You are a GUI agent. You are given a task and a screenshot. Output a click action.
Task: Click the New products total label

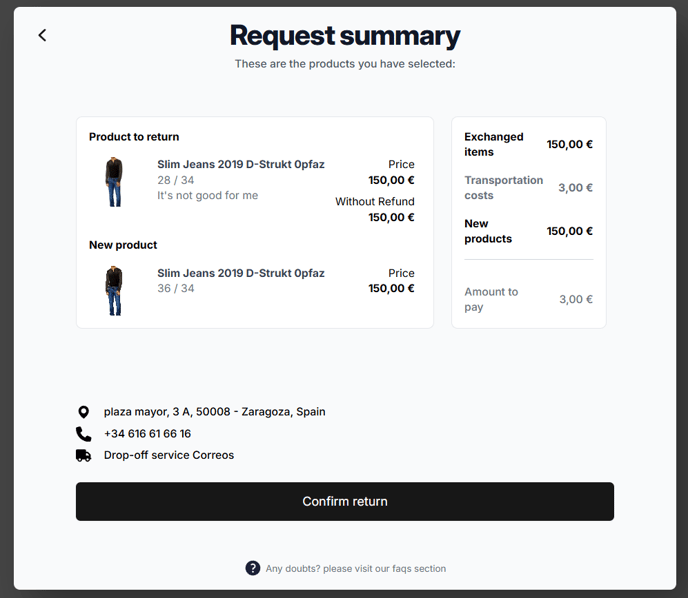click(488, 231)
